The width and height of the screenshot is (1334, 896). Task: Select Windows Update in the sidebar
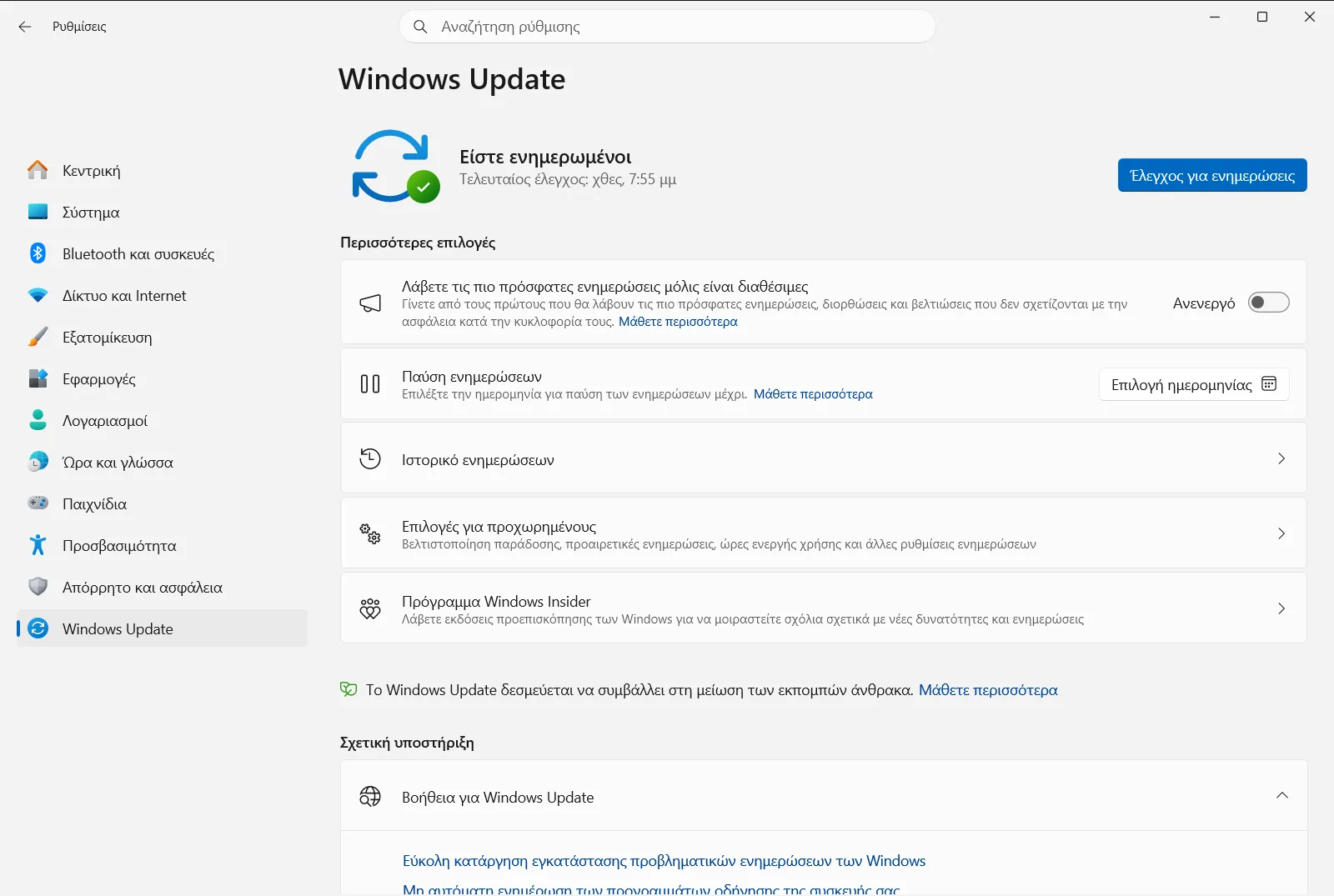pos(162,628)
